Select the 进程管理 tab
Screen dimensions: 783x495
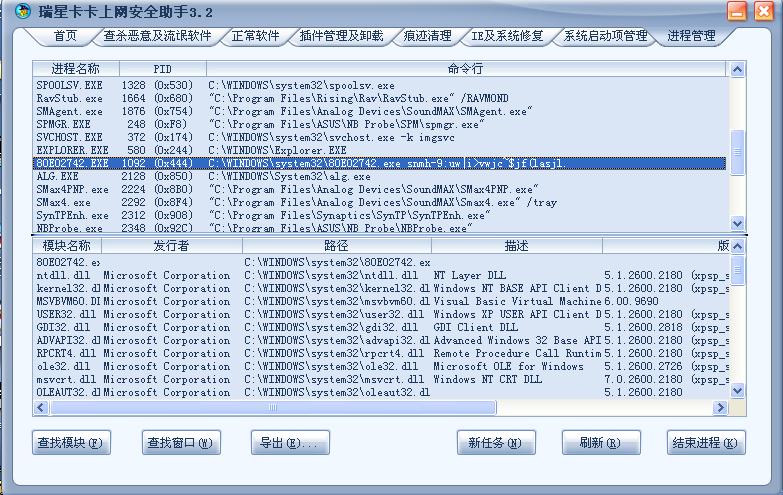coord(692,36)
